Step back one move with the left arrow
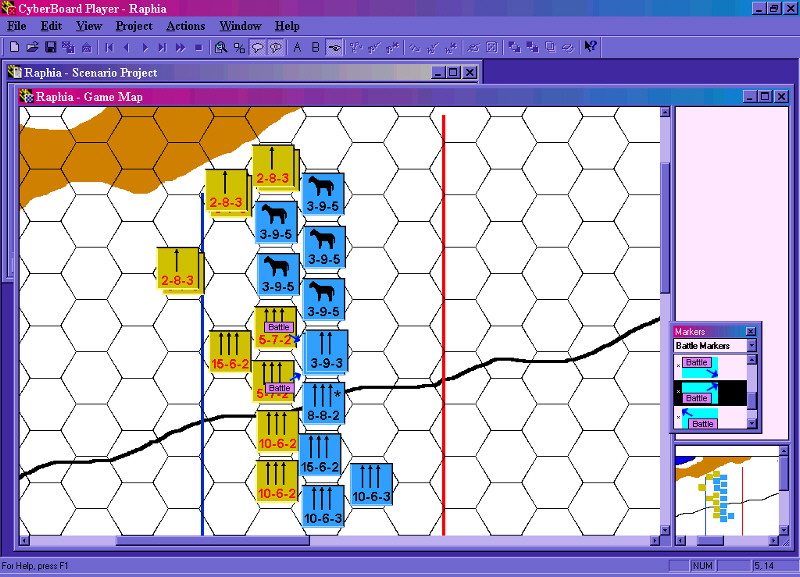This screenshot has width=800, height=577. point(127,47)
